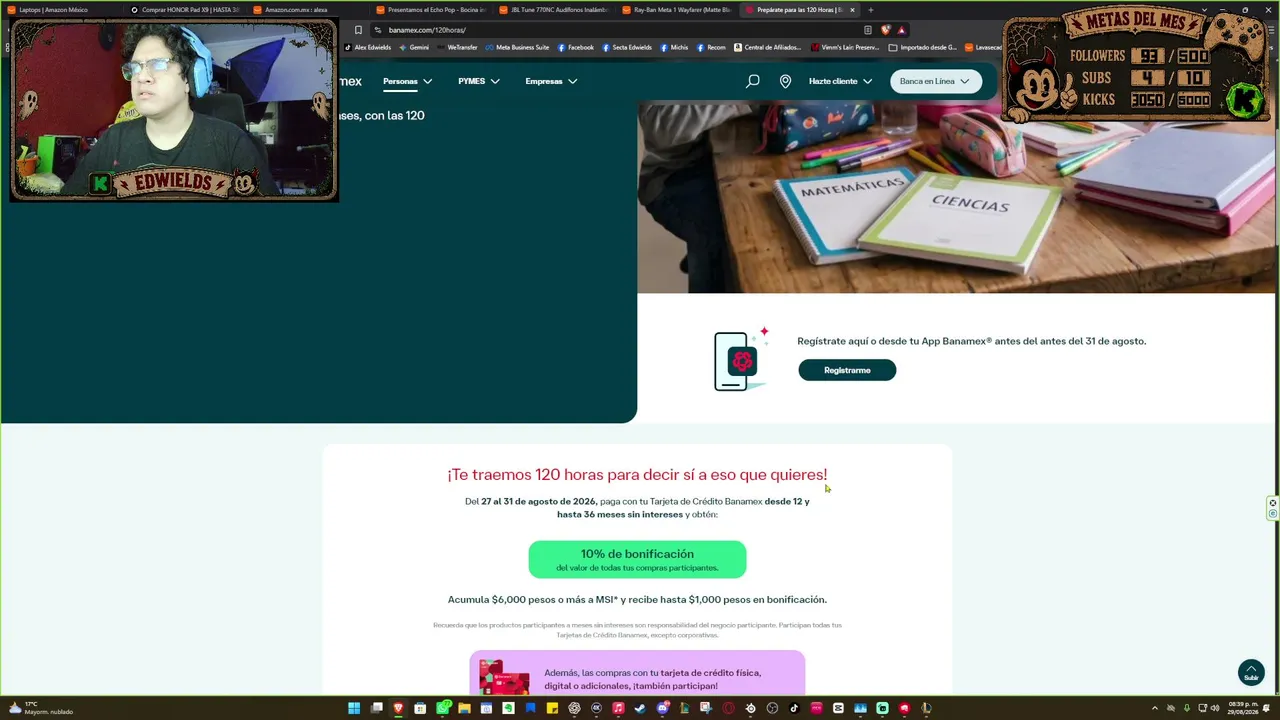
Task: Bookmark this page with the bookmark icon
Action: tap(358, 30)
